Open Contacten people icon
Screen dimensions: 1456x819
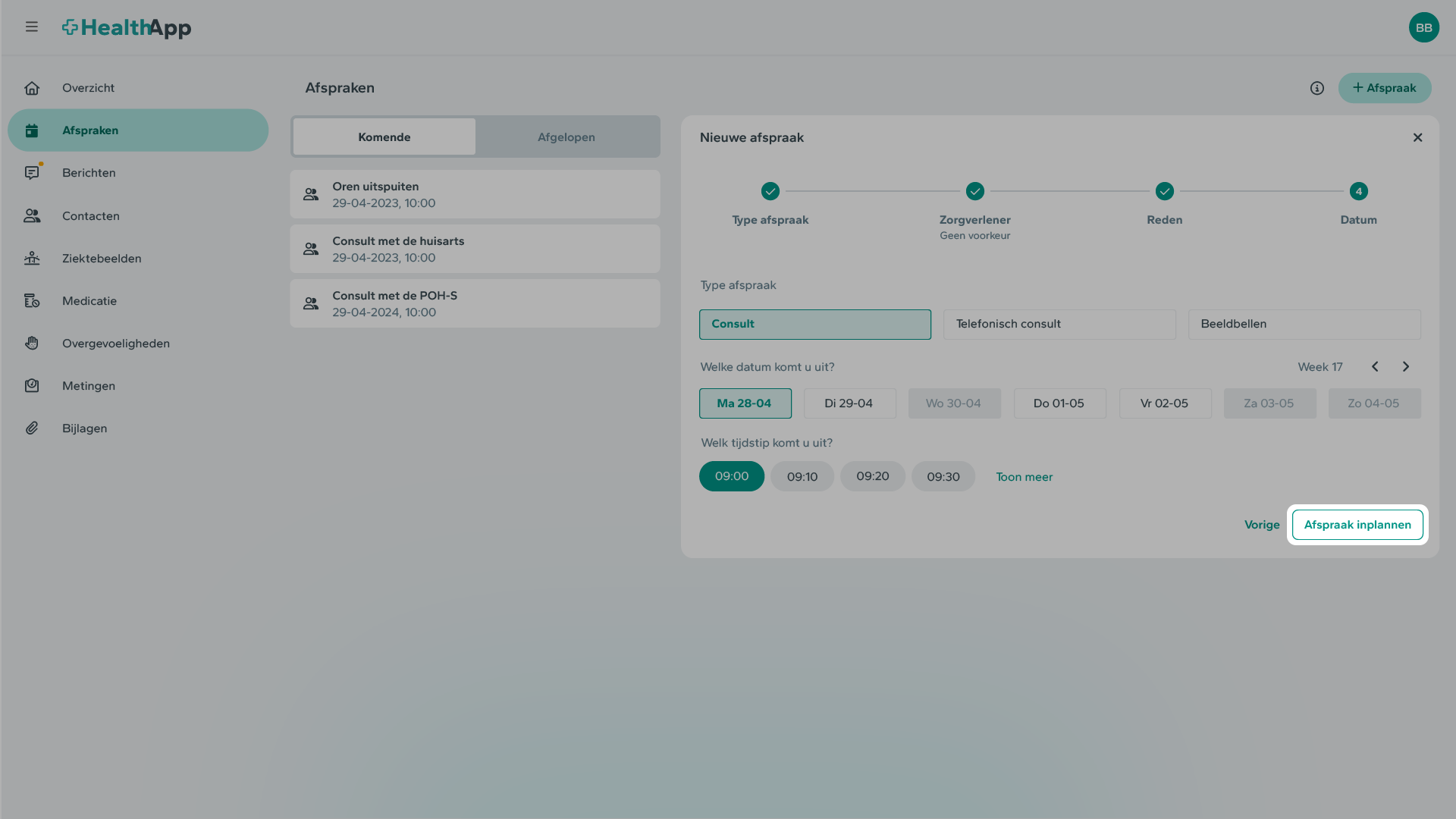point(32,216)
